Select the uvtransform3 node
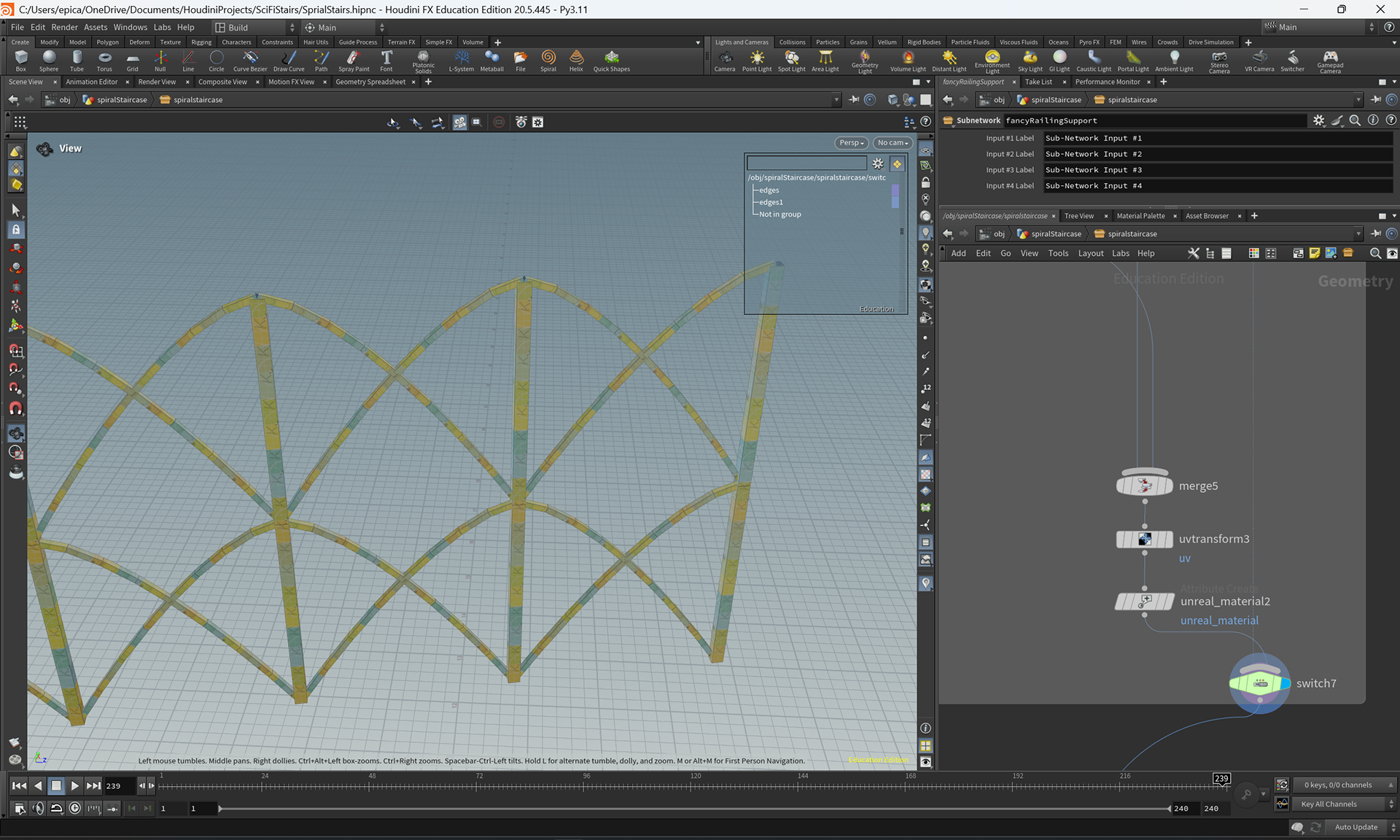1400x840 pixels. click(x=1145, y=539)
